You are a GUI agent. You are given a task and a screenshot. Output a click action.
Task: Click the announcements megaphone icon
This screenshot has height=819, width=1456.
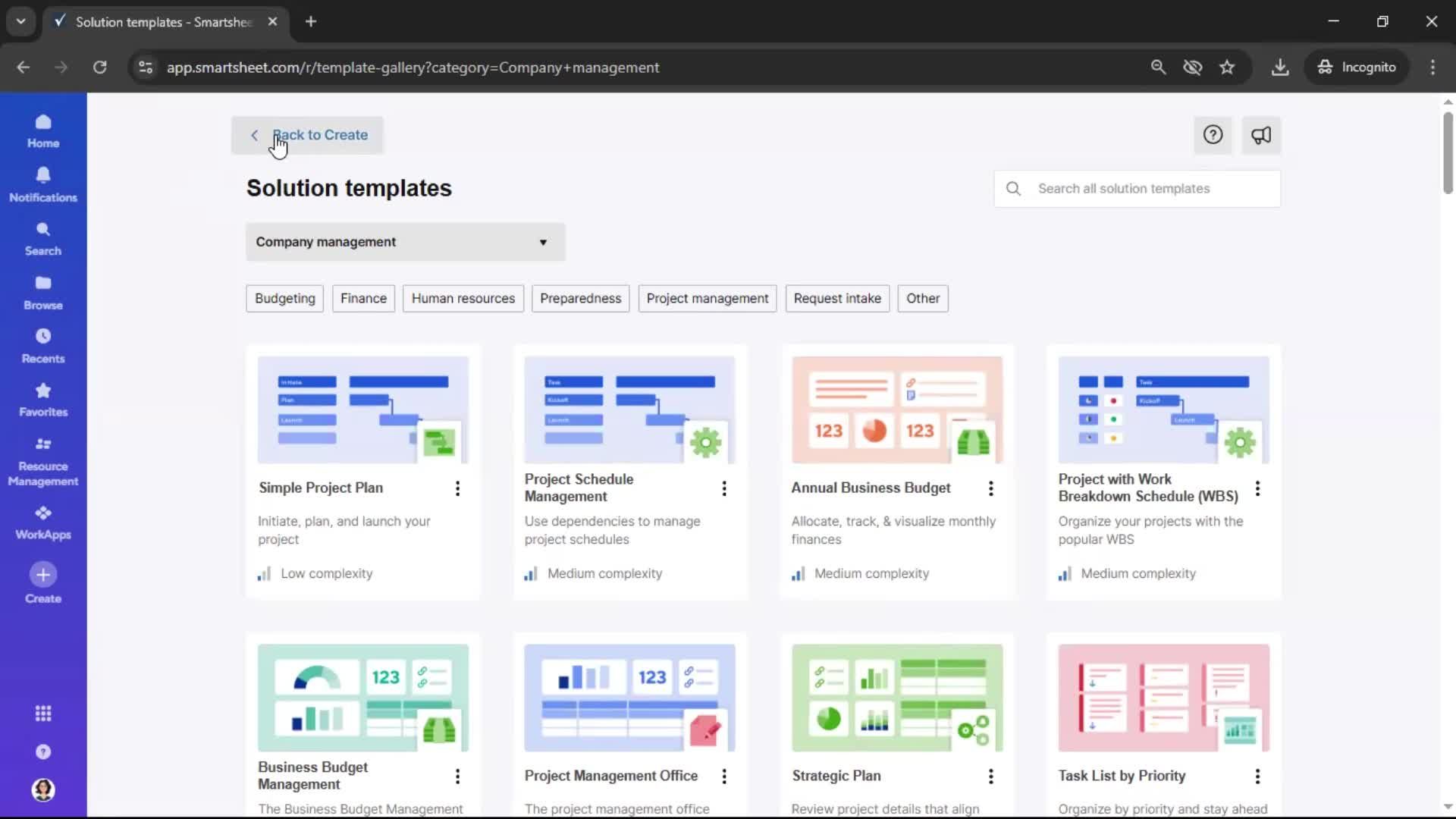(x=1260, y=135)
